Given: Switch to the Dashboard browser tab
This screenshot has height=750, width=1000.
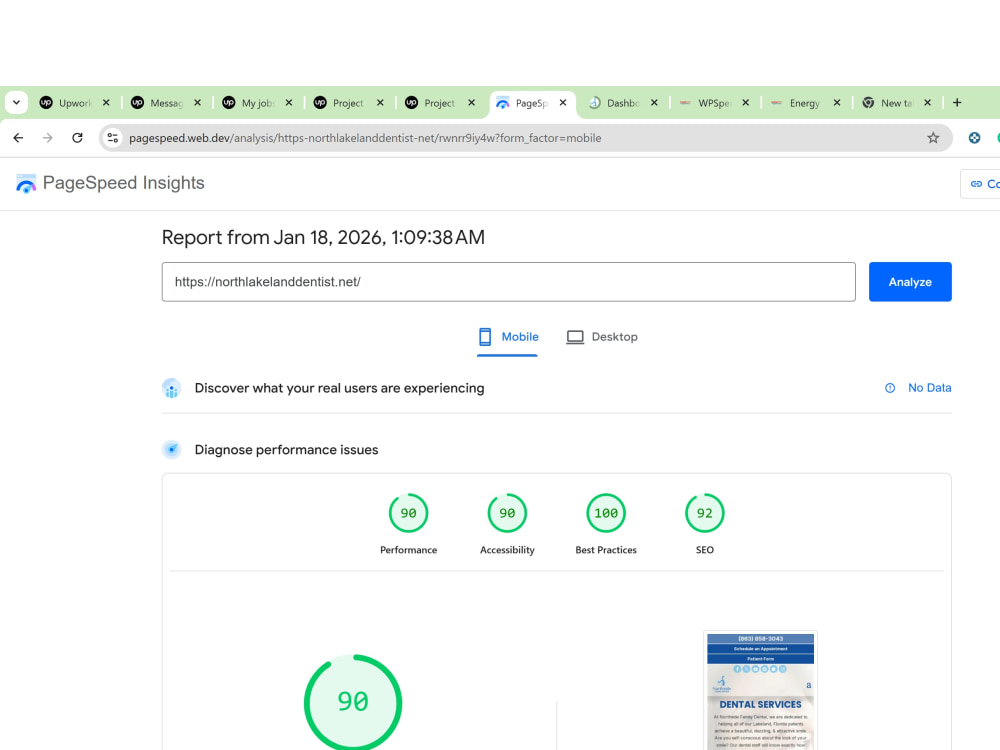Looking at the screenshot, I should pyautogui.click(x=614, y=103).
